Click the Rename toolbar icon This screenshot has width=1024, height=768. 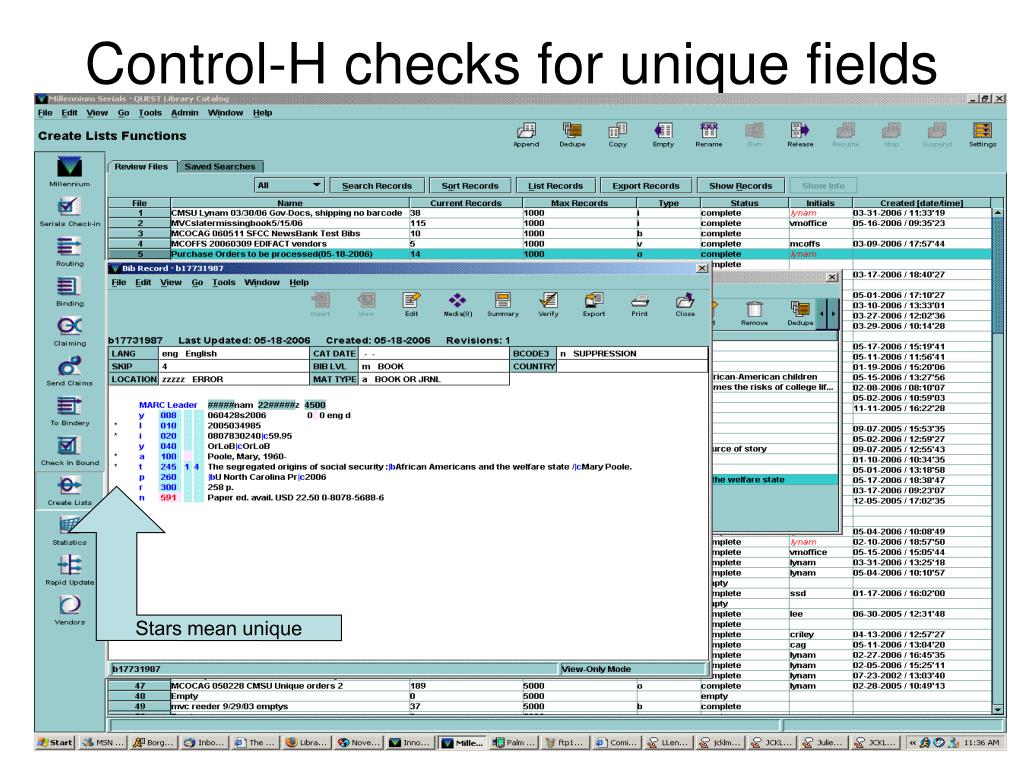pos(709,135)
